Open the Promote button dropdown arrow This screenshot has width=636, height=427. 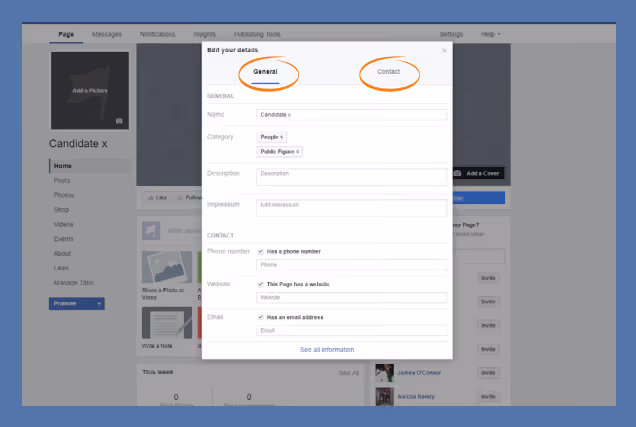coord(99,304)
